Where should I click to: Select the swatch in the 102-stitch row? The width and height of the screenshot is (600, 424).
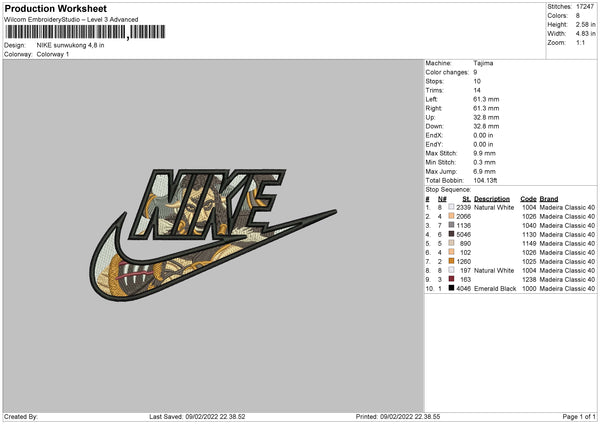click(452, 252)
